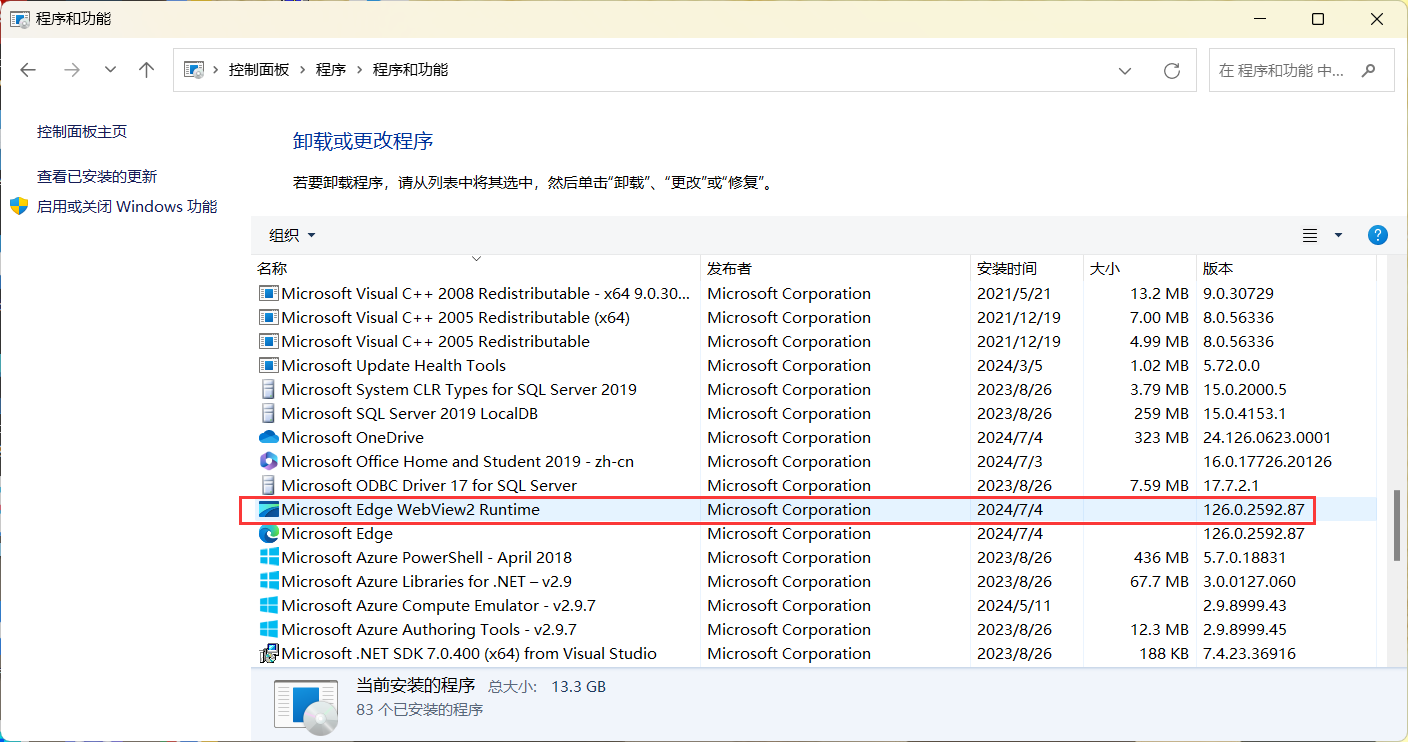Expand the address bar history dropdown
1408x742 pixels.
[1125, 71]
